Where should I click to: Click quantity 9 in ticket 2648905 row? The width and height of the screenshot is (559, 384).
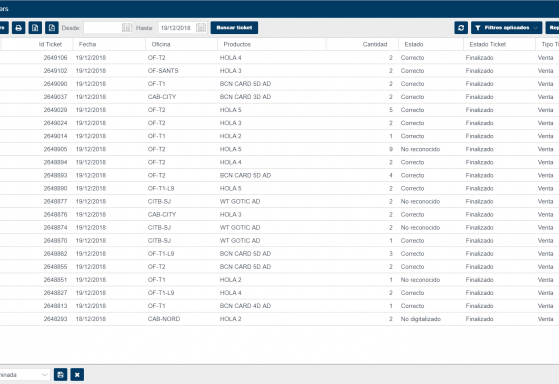pos(391,149)
